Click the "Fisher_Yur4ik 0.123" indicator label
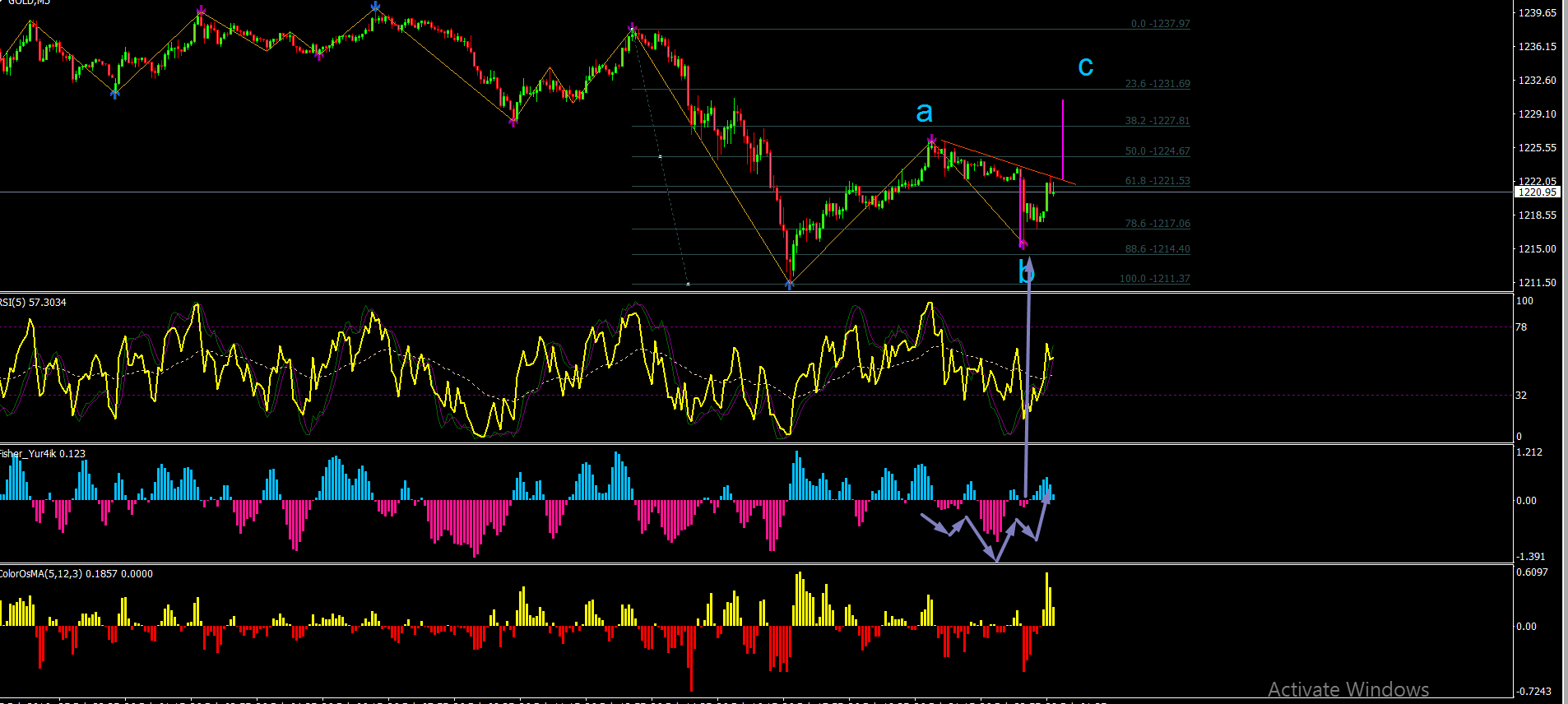The image size is (1568, 704). 42,454
